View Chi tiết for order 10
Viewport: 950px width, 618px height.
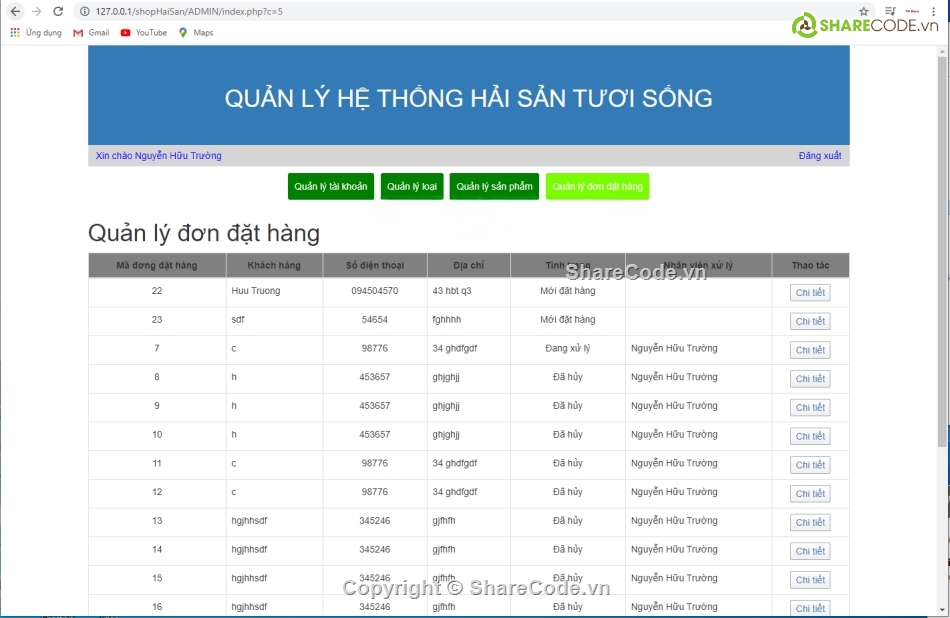coord(810,436)
